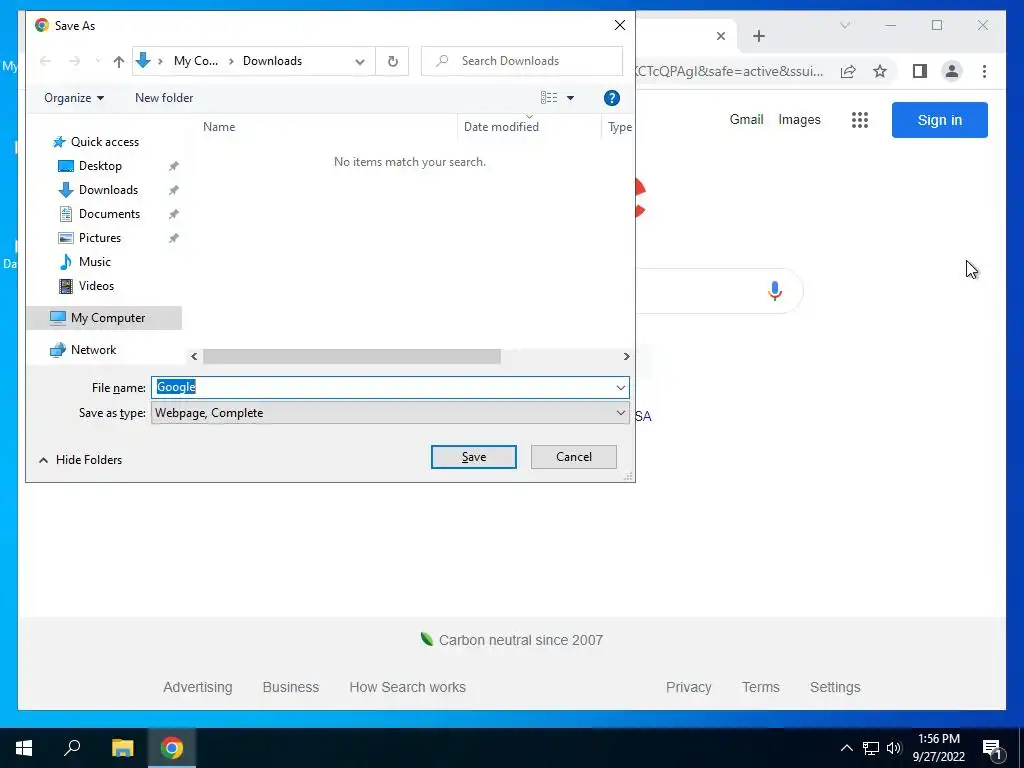
Task: Click scroll right arrow in file list
Action: click(626, 357)
